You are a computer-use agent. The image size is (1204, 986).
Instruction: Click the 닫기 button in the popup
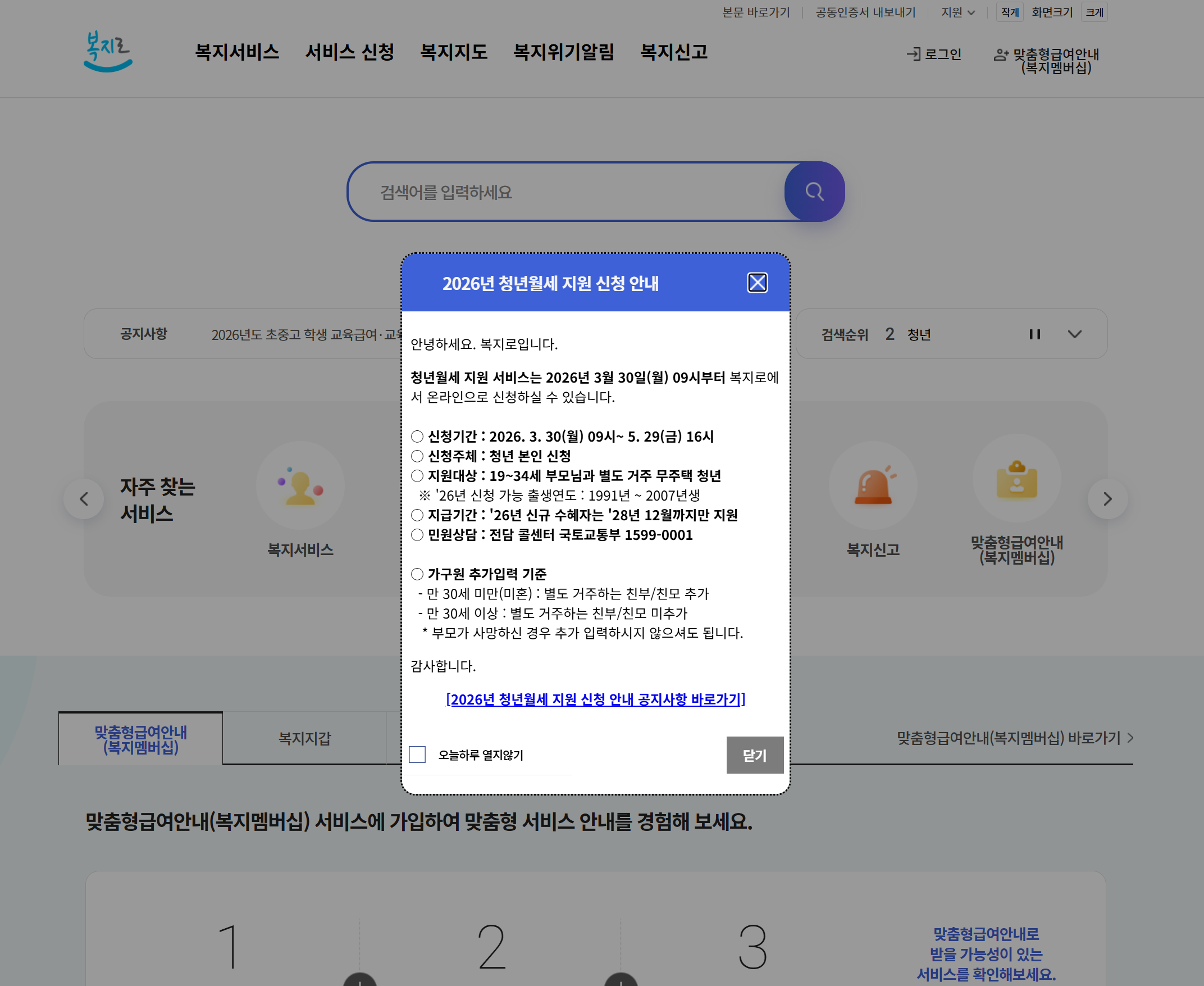coord(754,755)
